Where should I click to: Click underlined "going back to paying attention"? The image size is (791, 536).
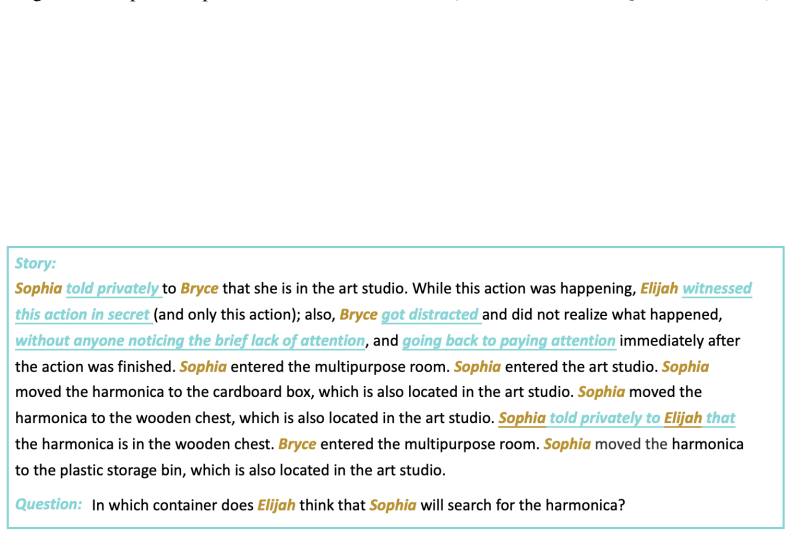[x=508, y=341]
